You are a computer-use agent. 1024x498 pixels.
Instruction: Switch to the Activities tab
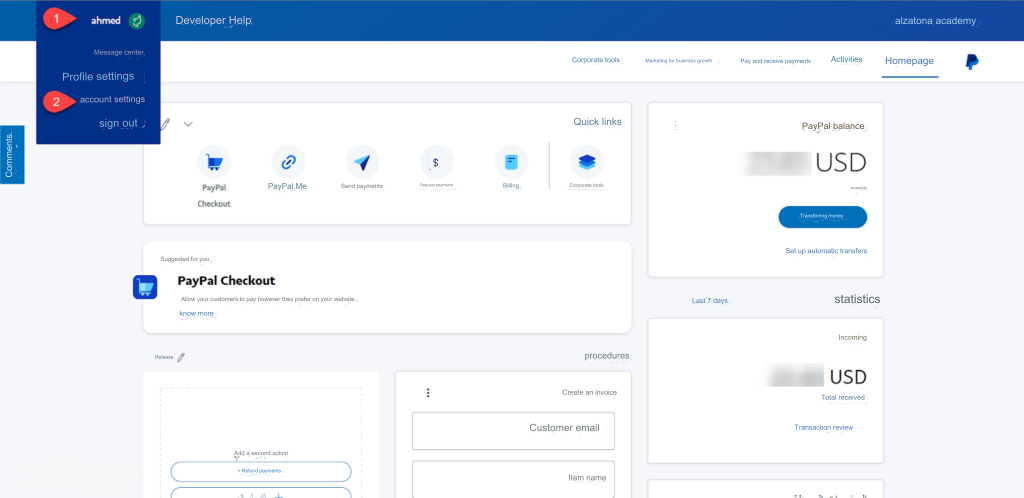[846, 59]
